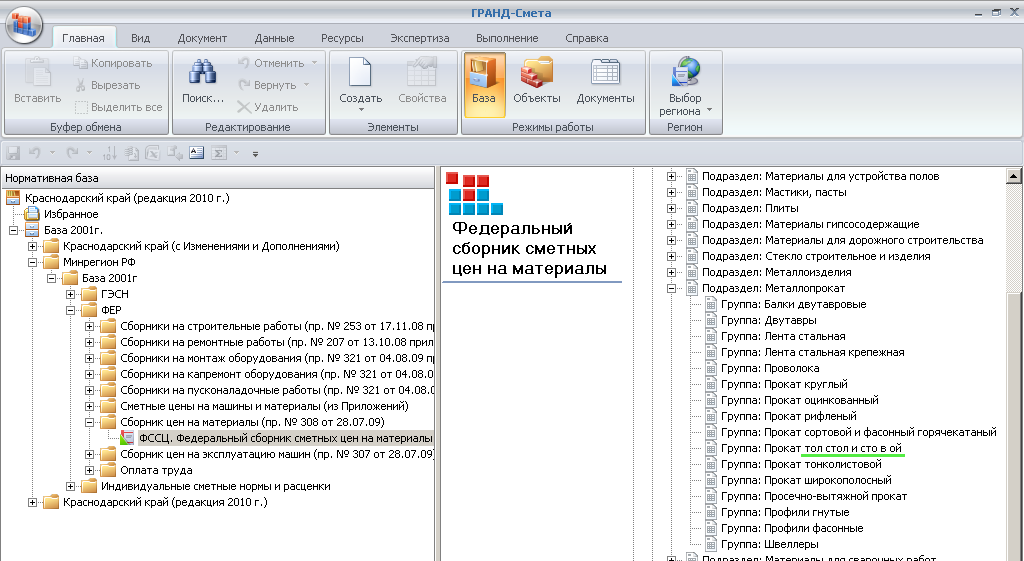Click the sigma sum table icon
The image size is (1024, 561).
[219, 153]
